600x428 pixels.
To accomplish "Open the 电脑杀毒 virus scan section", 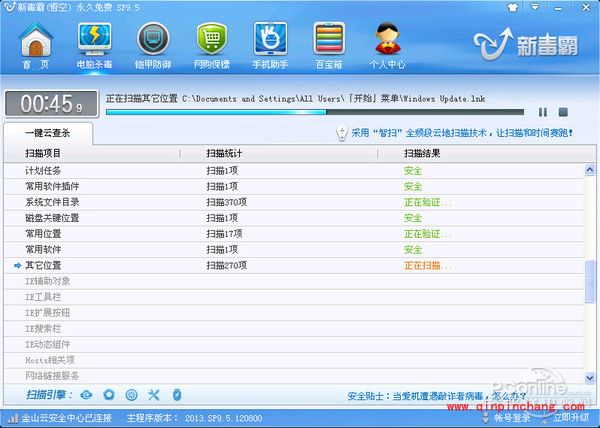I will pos(94,46).
